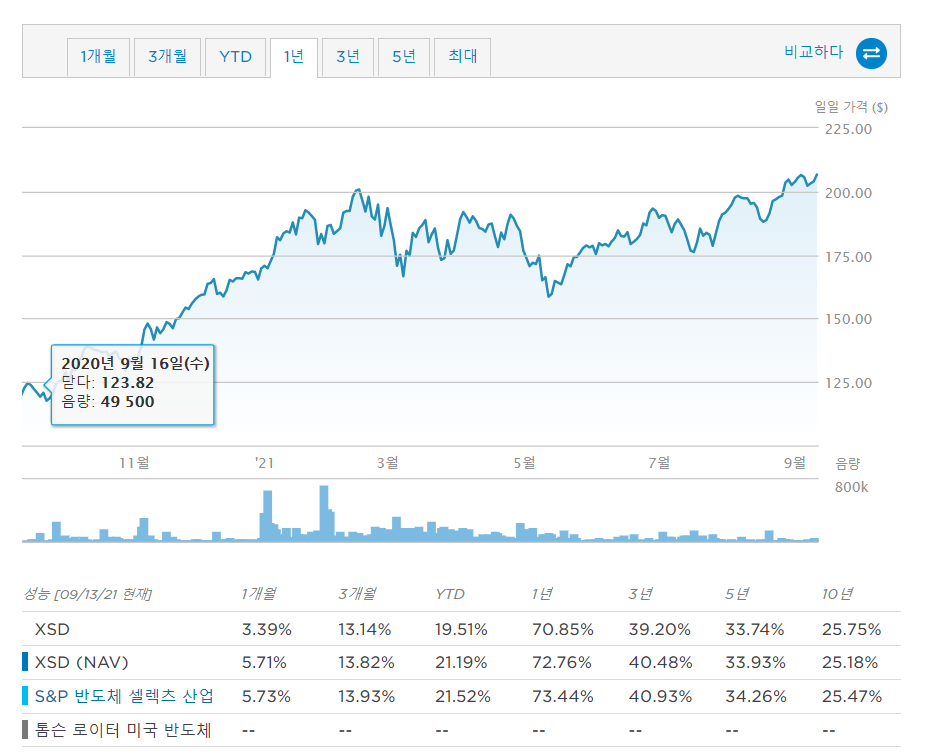Click the price line peak near 200.00 in February

click(358, 190)
